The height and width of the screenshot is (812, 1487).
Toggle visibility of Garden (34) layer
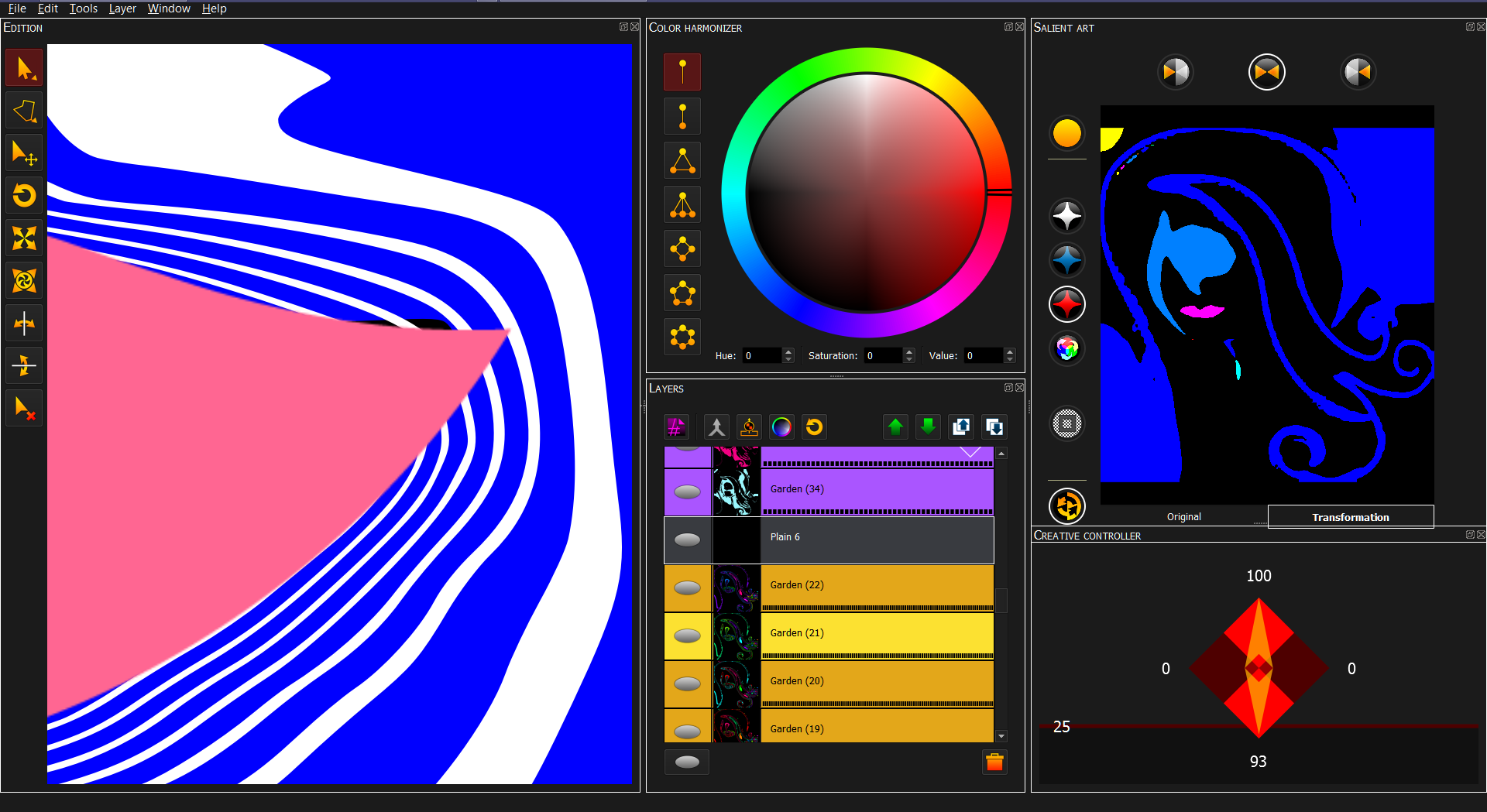pyautogui.click(x=687, y=492)
